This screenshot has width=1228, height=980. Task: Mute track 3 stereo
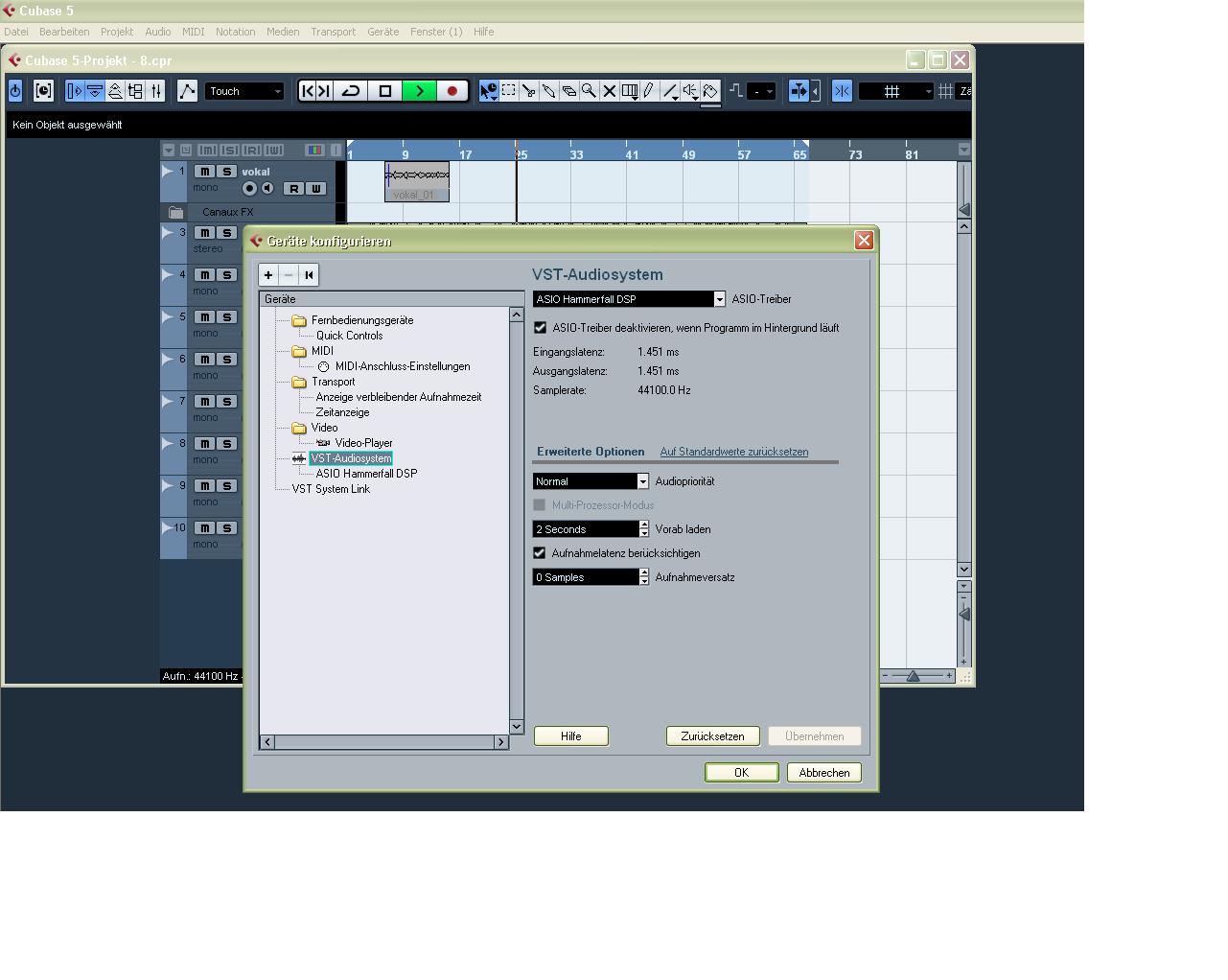(x=204, y=233)
